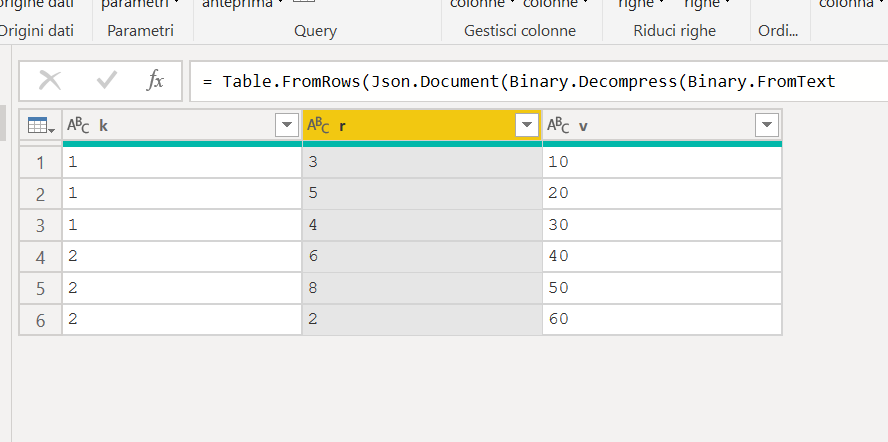Select the column header k
888x442 pixels.
[x=182, y=125]
